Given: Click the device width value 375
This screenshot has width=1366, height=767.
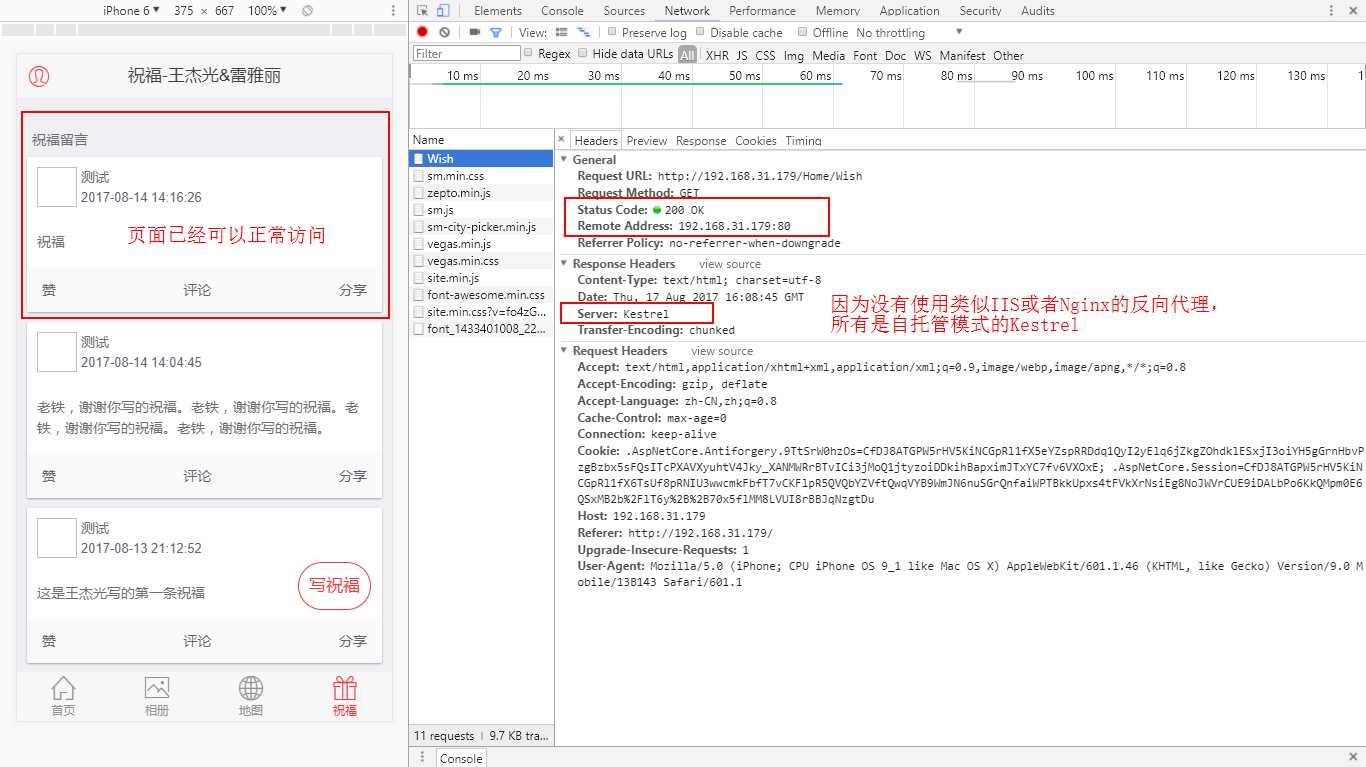Looking at the screenshot, I should point(183,11).
